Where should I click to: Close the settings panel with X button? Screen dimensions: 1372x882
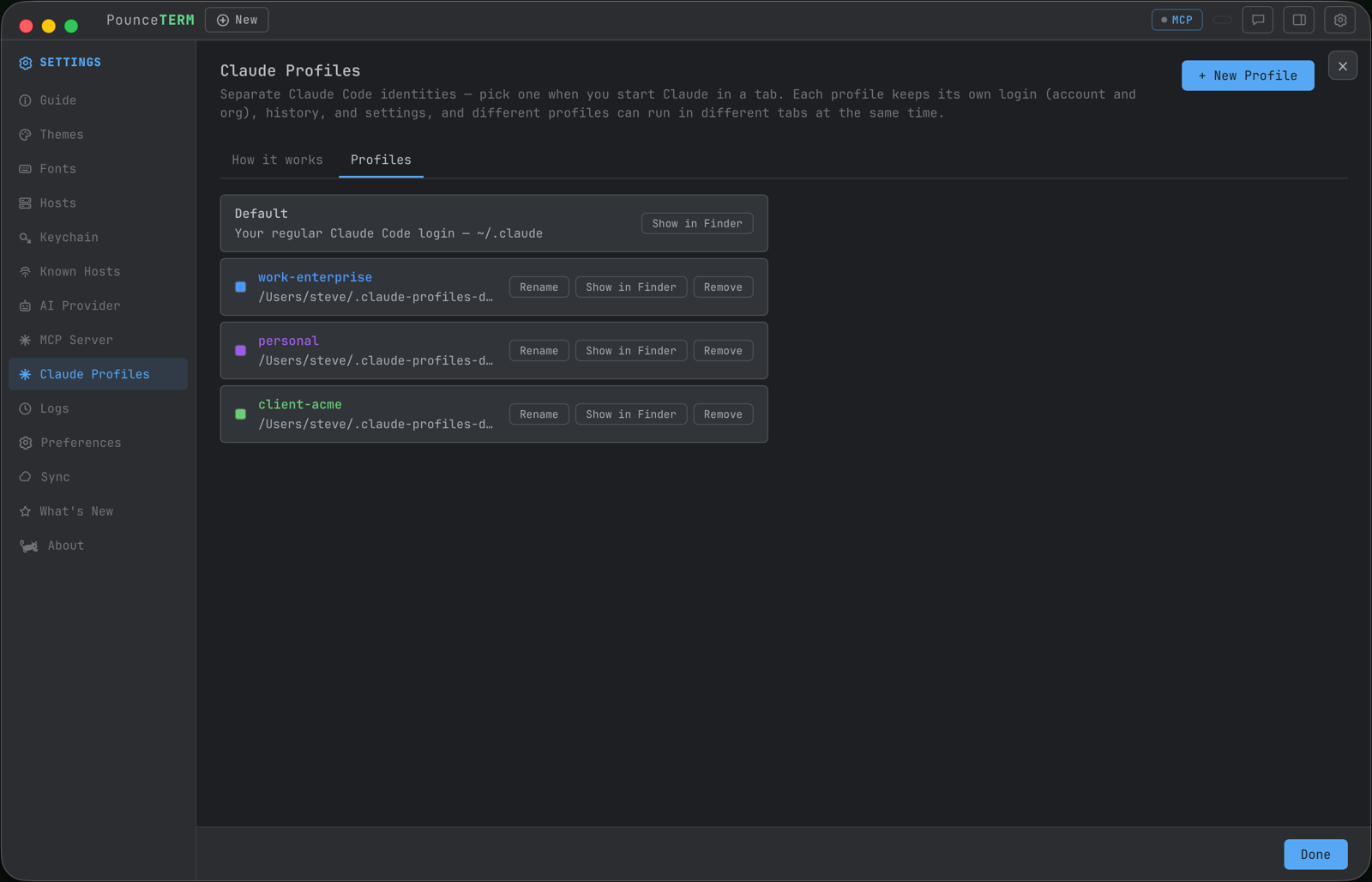pos(1343,66)
